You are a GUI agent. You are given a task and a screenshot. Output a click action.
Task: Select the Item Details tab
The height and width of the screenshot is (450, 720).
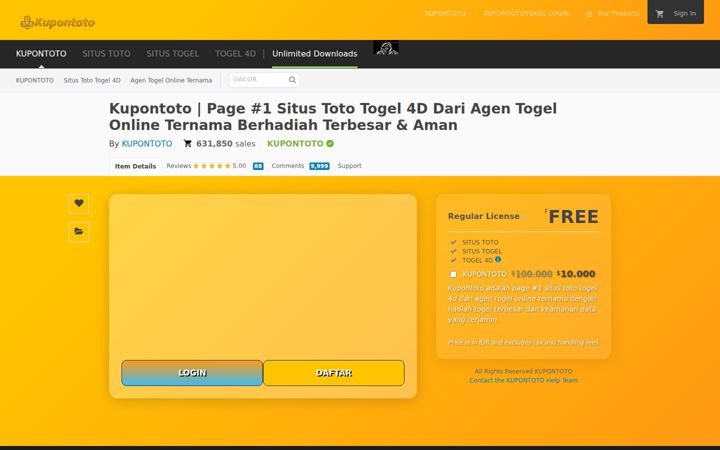tap(135, 166)
